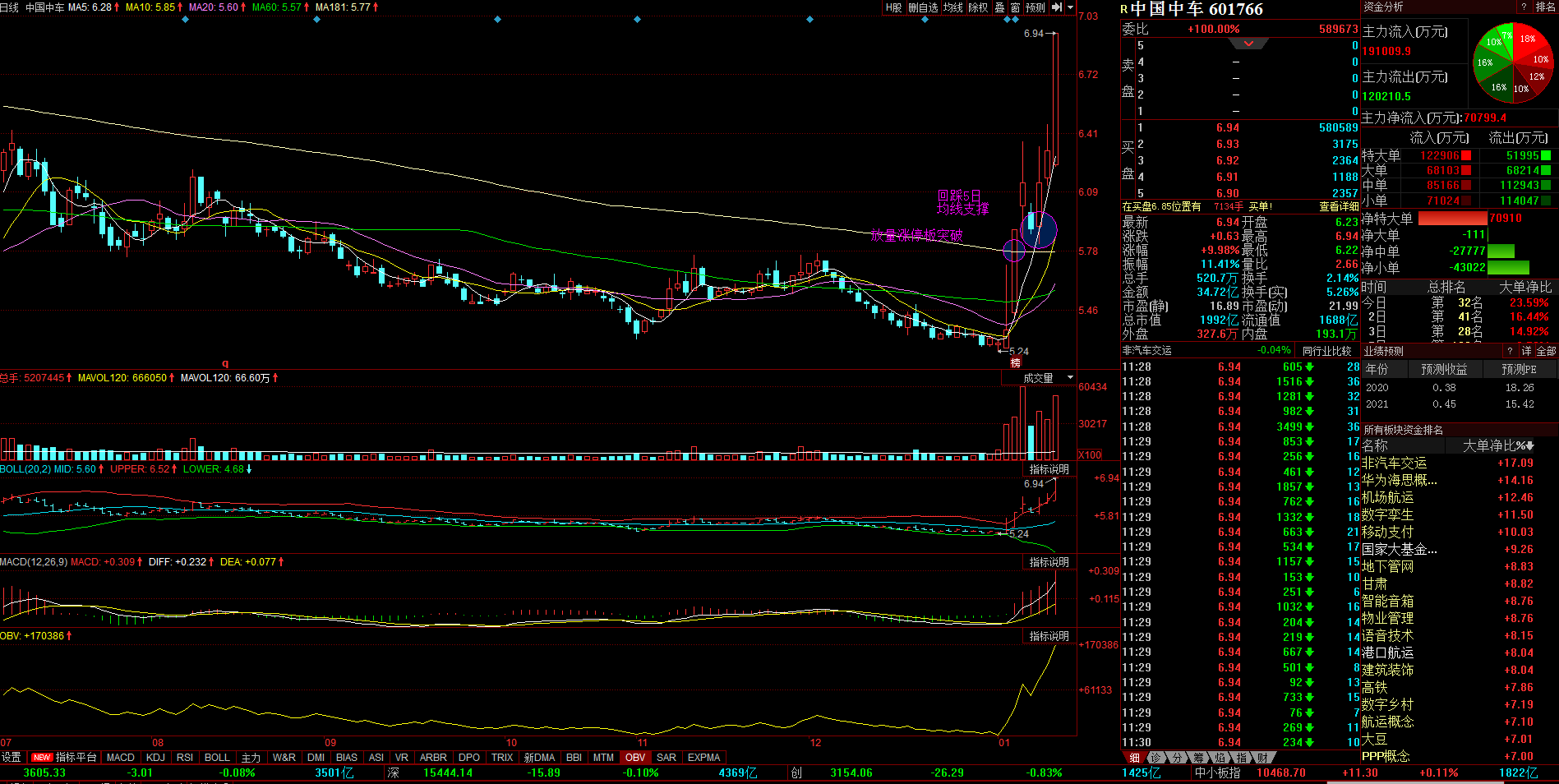Switch to the RSI indicator tab
The image size is (1559, 784).
[x=185, y=758]
